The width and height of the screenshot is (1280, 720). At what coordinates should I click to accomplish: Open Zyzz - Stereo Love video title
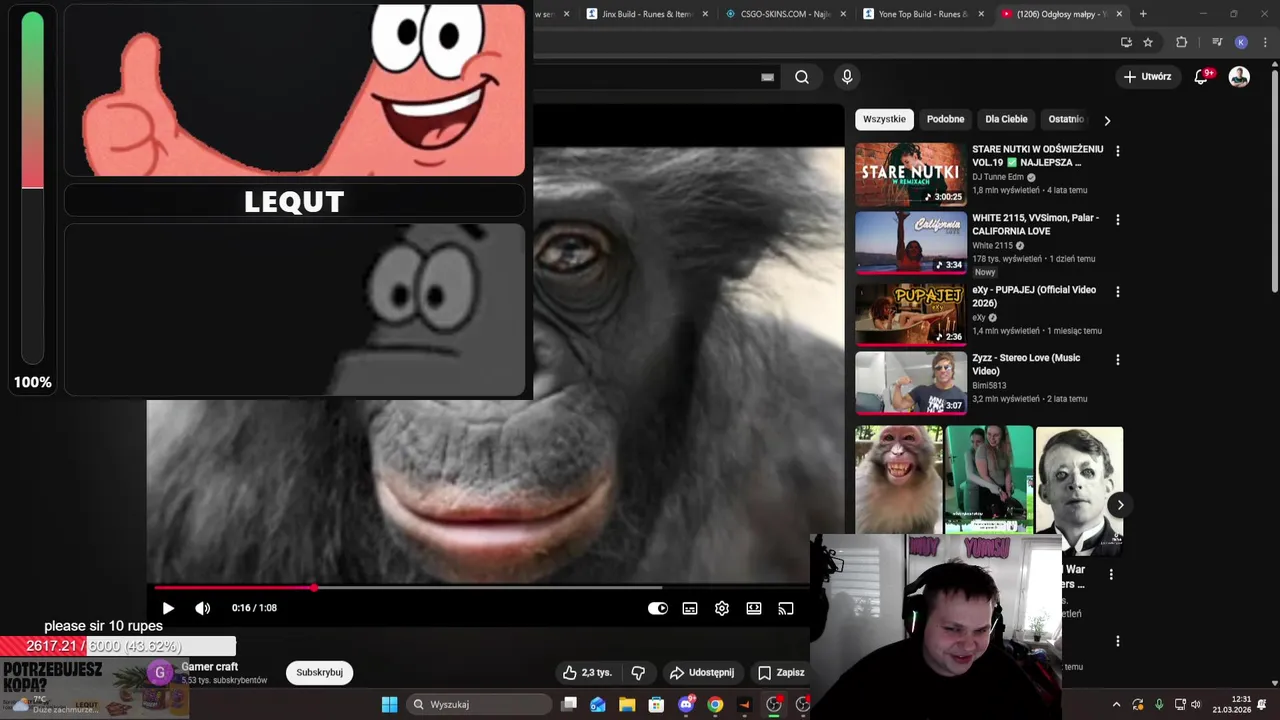pos(1026,364)
